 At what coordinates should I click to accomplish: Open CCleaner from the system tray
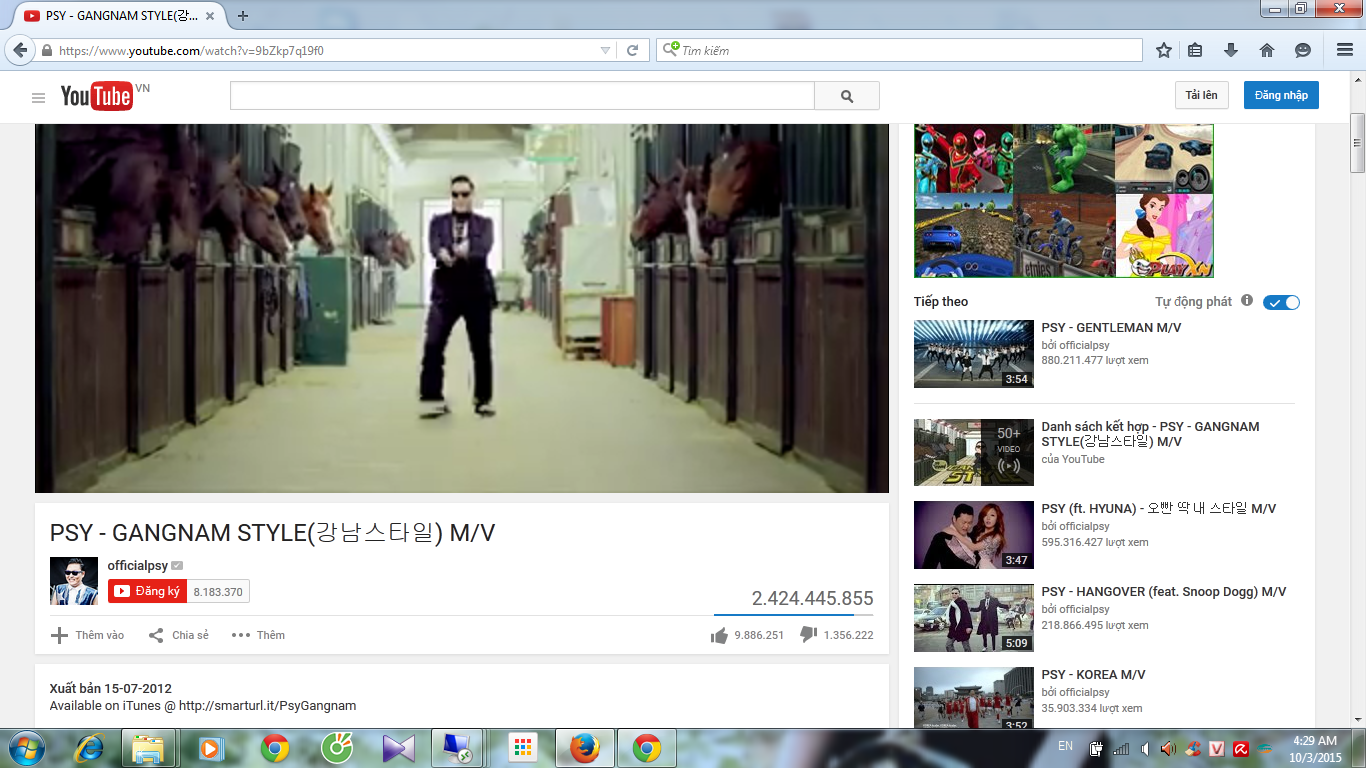tap(1191, 748)
